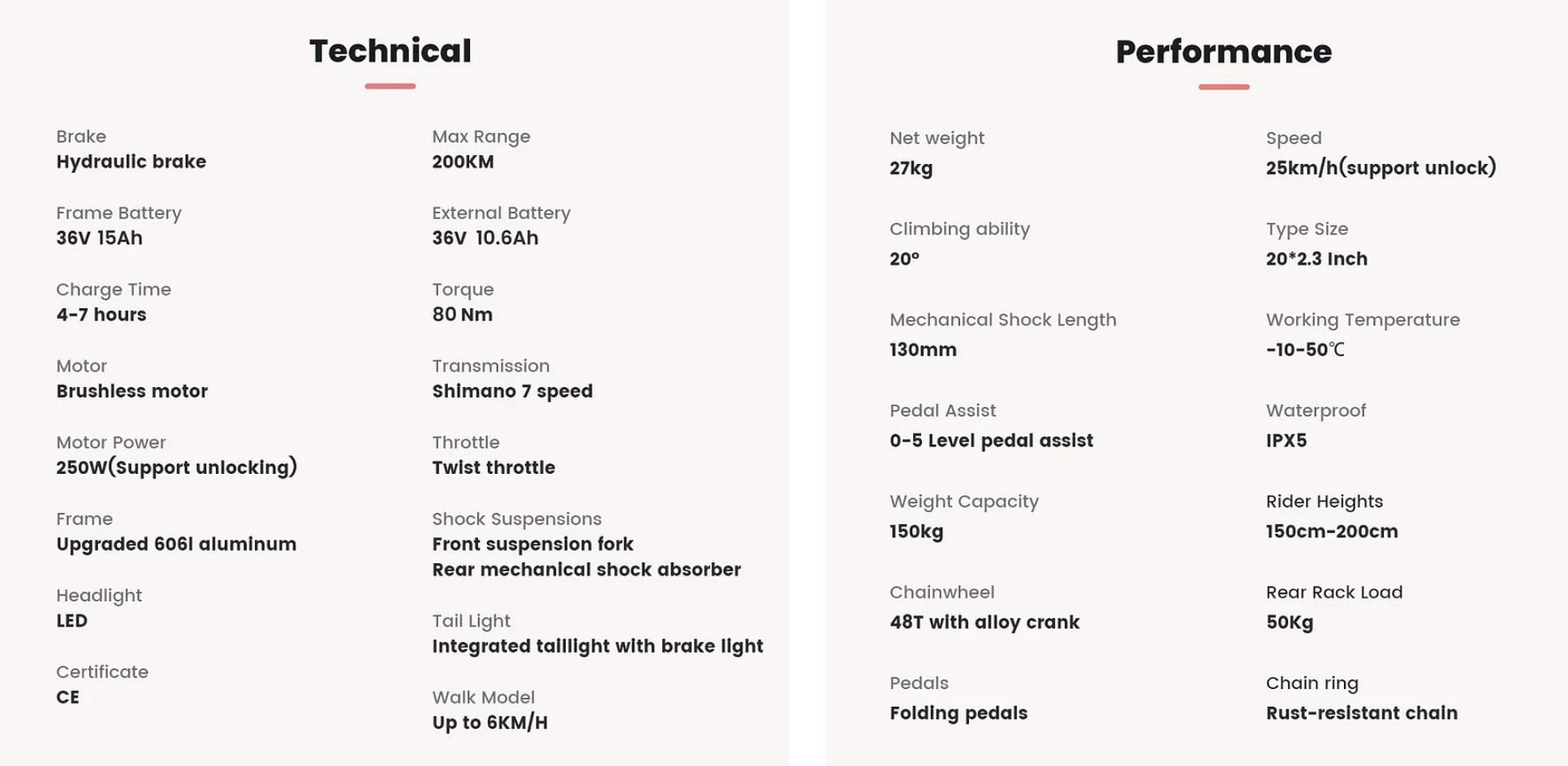Image resolution: width=1568 pixels, height=766 pixels.
Task: Click the Performance section heading
Action: coord(1223,52)
